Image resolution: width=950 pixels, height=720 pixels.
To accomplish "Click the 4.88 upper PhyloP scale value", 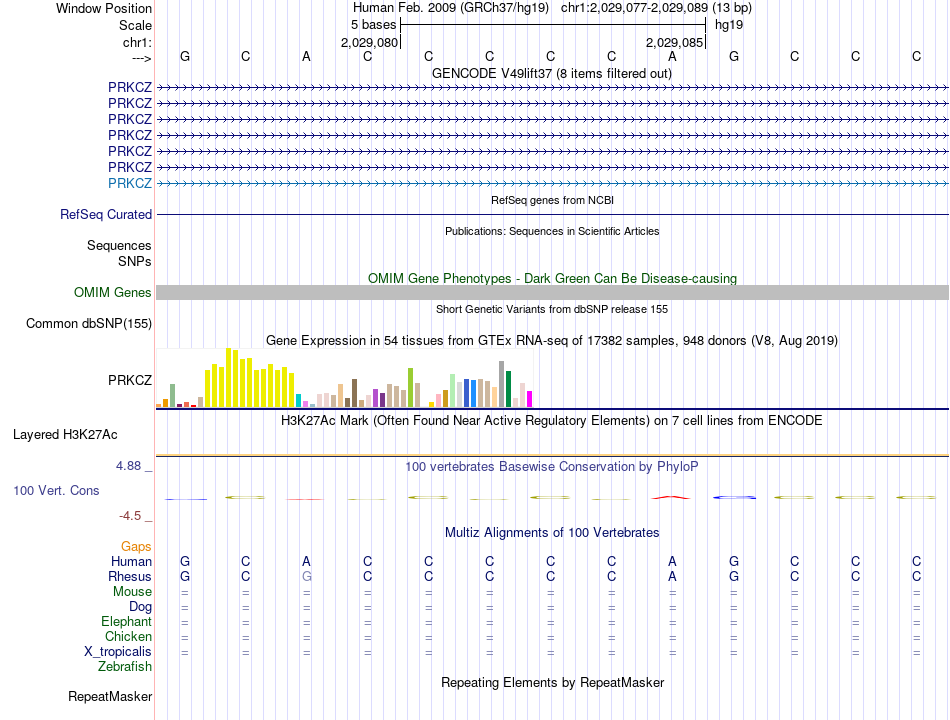I will point(128,466).
